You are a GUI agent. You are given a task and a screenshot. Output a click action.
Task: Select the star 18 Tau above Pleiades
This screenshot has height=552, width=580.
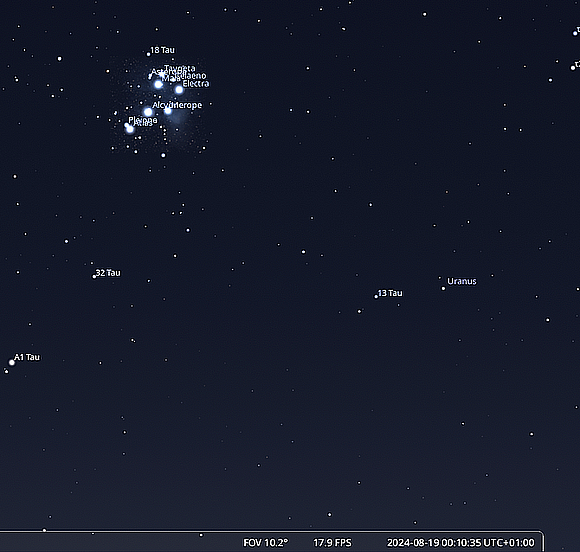148,54
